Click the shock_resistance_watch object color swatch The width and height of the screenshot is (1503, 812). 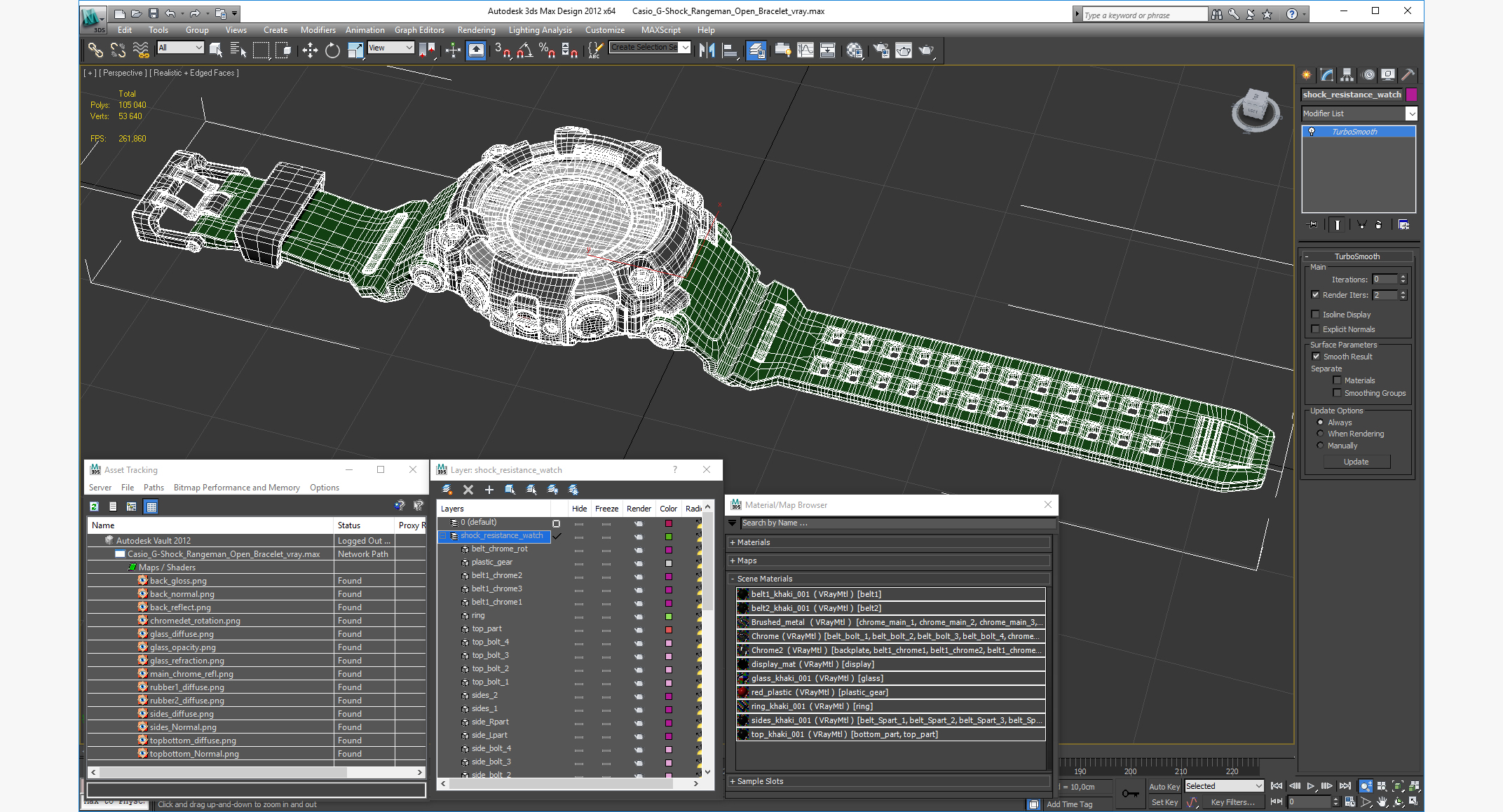click(x=1411, y=95)
